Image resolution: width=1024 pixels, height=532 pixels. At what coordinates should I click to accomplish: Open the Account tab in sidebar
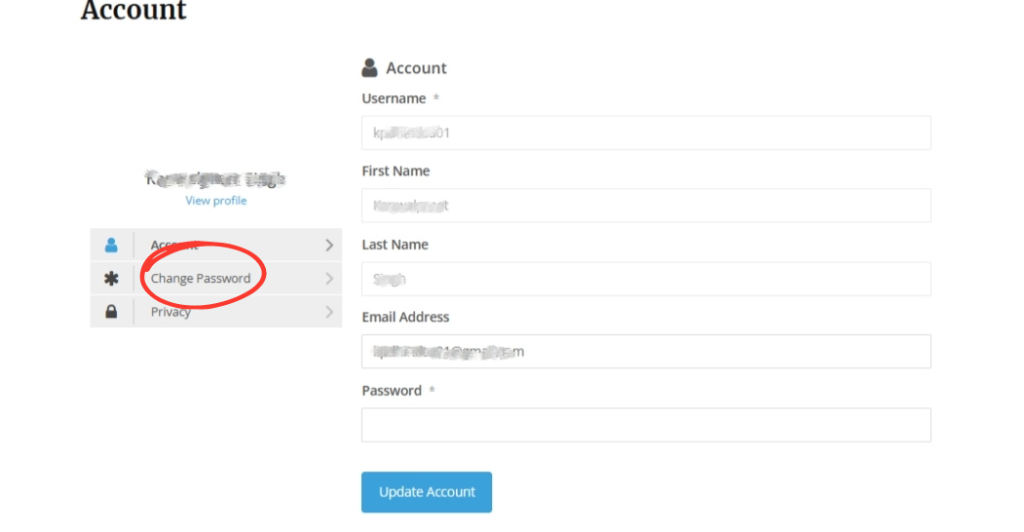tap(174, 245)
